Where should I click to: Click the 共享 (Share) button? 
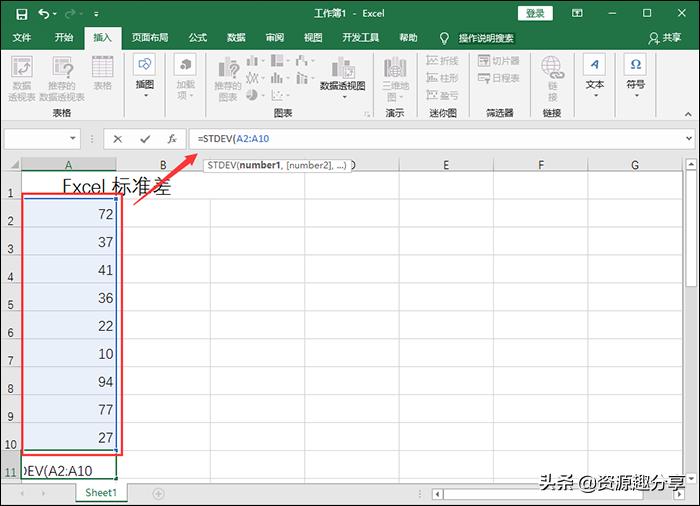pyautogui.click(x=667, y=38)
